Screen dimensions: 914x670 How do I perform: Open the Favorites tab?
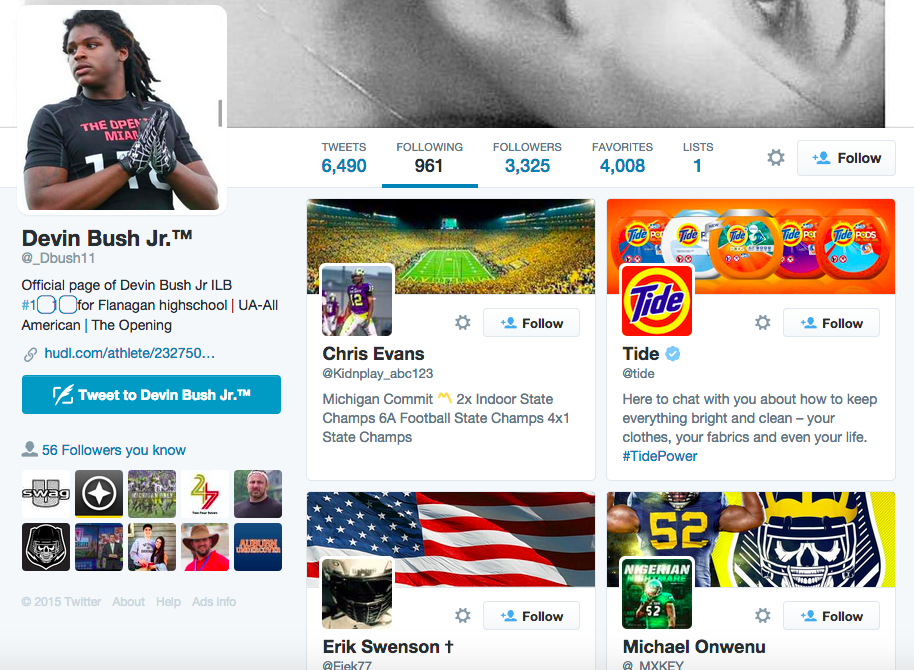(x=622, y=158)
